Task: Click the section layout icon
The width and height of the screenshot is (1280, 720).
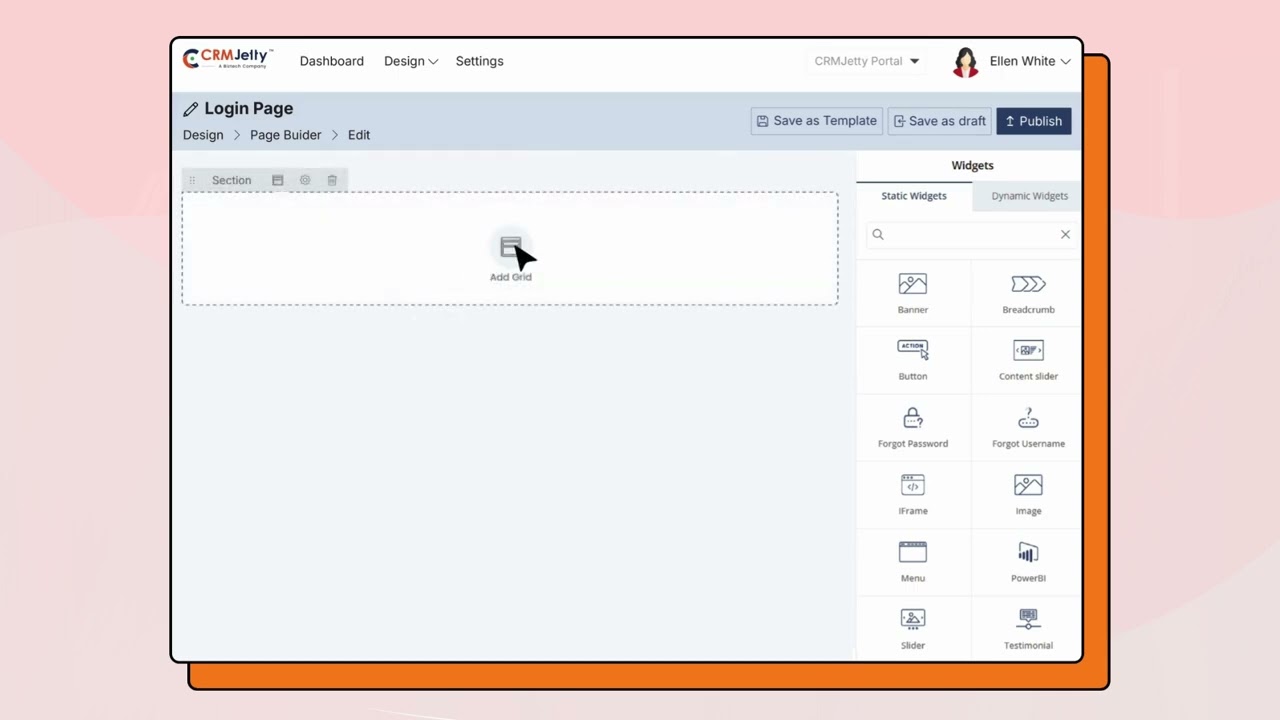Action: pos(278,180)
